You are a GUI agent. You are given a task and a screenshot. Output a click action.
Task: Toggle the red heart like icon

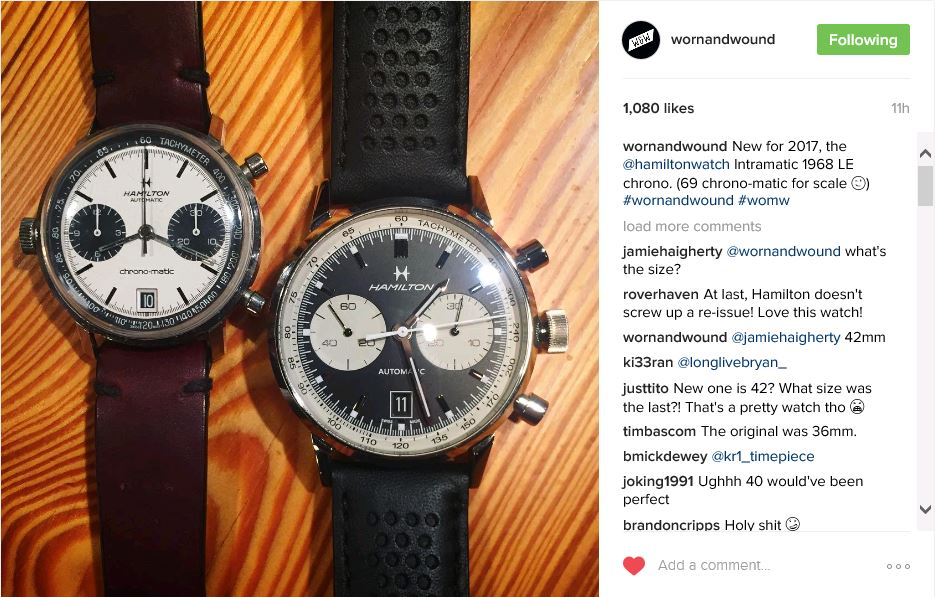click(x=634, y=565)
